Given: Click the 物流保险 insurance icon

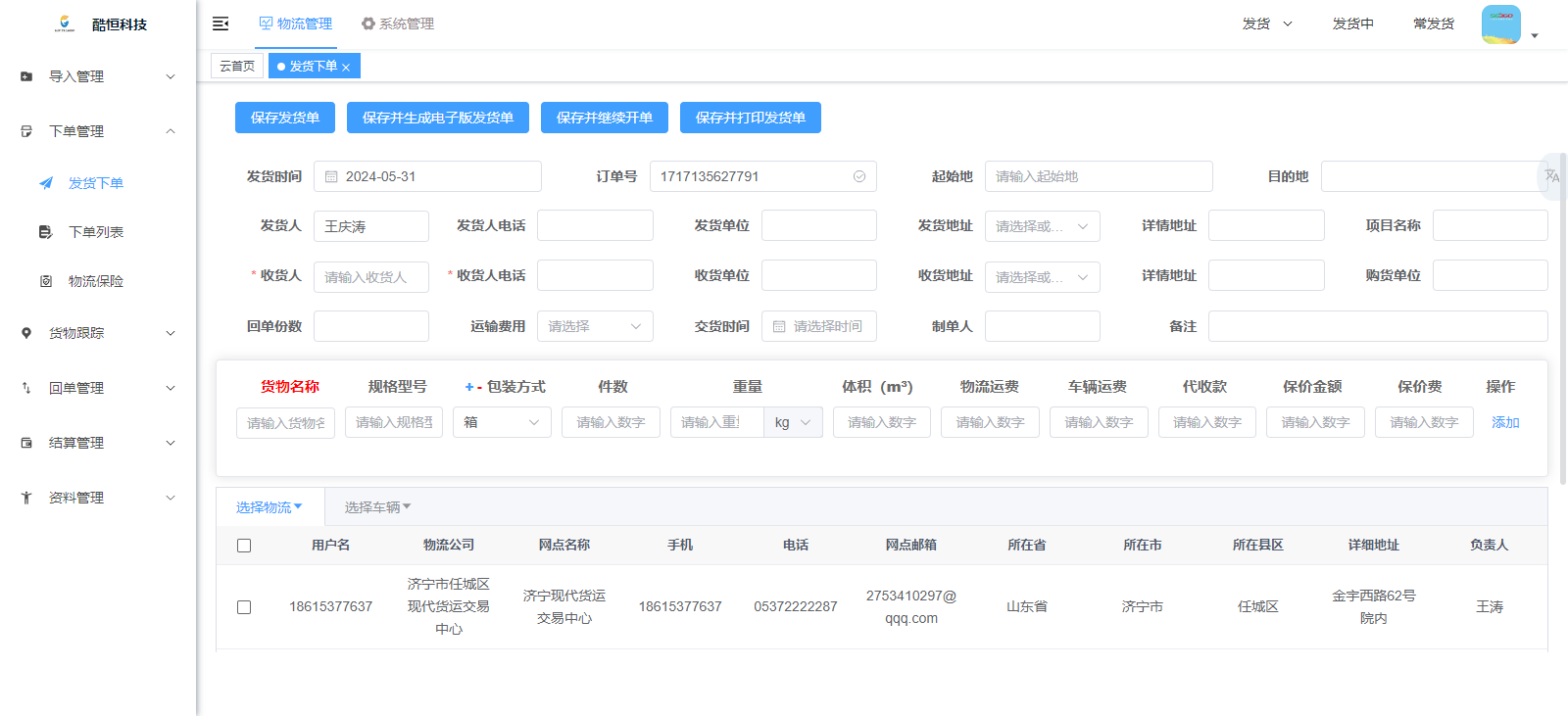Looking at the screenshot, I should coord(46,281).
